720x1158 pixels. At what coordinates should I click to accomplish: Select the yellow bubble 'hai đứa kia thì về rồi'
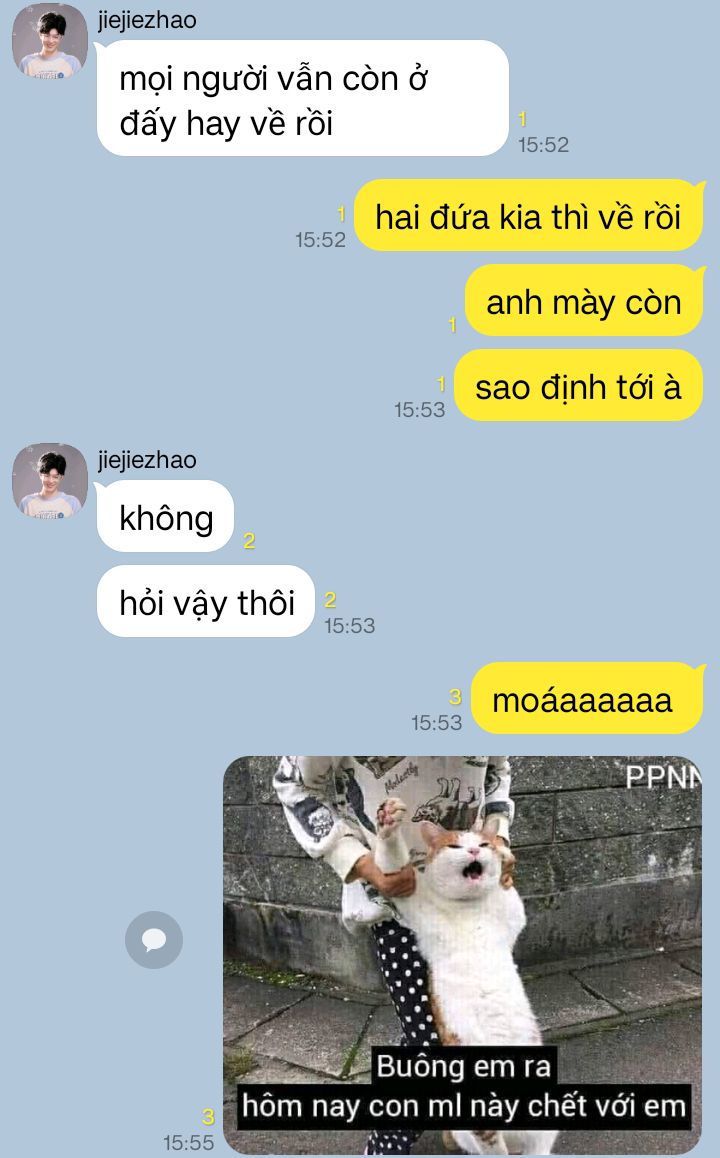click(x=529, y=216)
